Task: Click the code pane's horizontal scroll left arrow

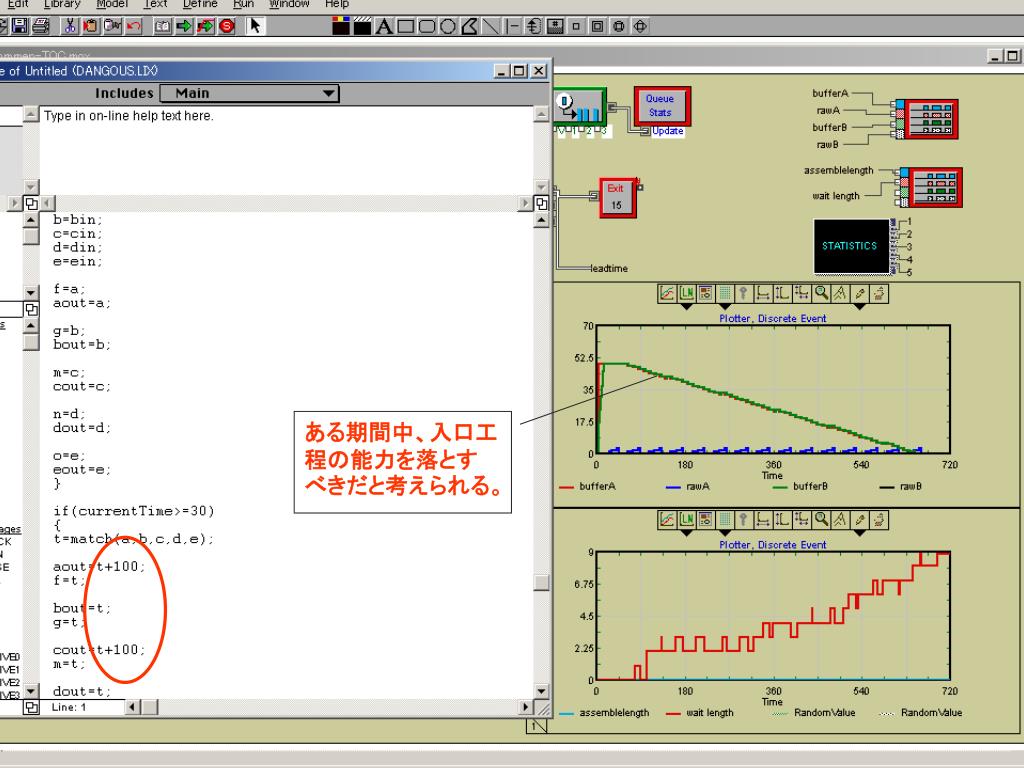Action: pyautogui.click(x=133, y=707)
